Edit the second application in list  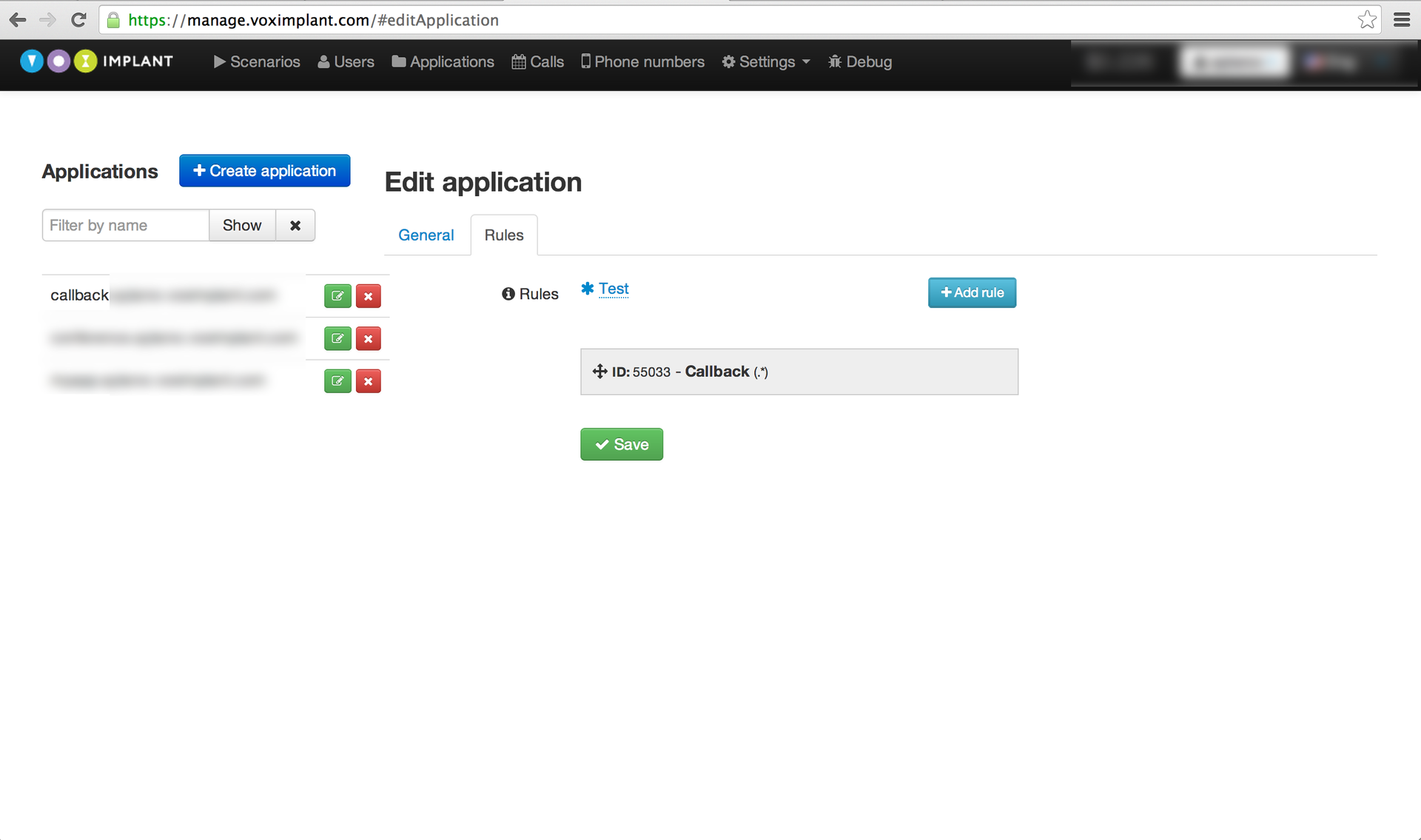[337, 339]
